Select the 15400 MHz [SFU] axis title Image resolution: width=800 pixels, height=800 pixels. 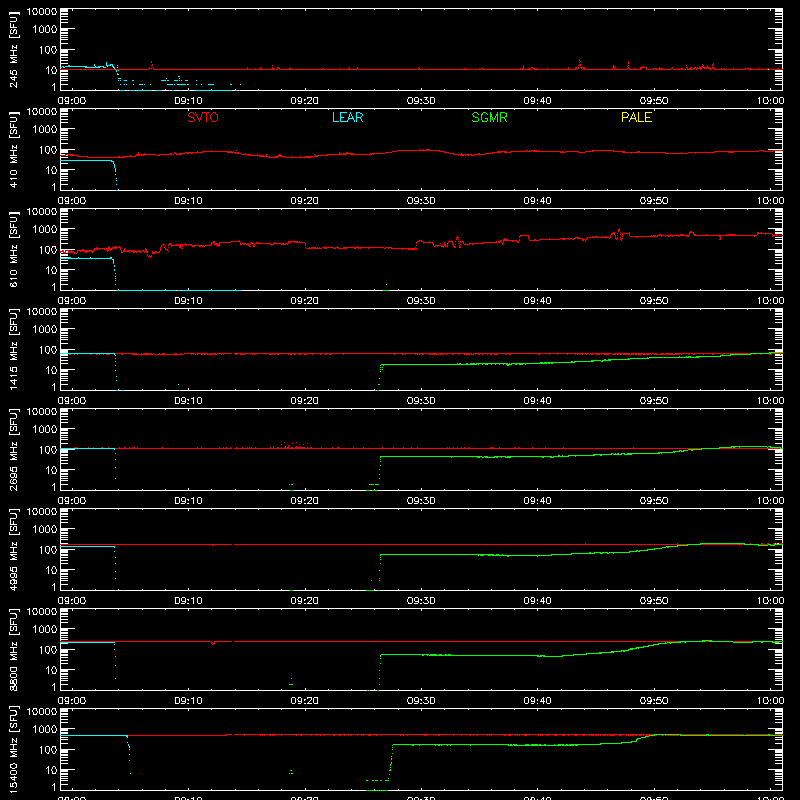[14, 750]
